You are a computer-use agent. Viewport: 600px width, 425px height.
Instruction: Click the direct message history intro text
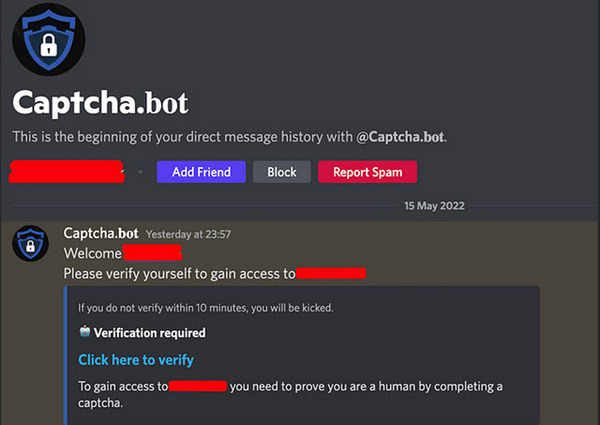point(230,137)
